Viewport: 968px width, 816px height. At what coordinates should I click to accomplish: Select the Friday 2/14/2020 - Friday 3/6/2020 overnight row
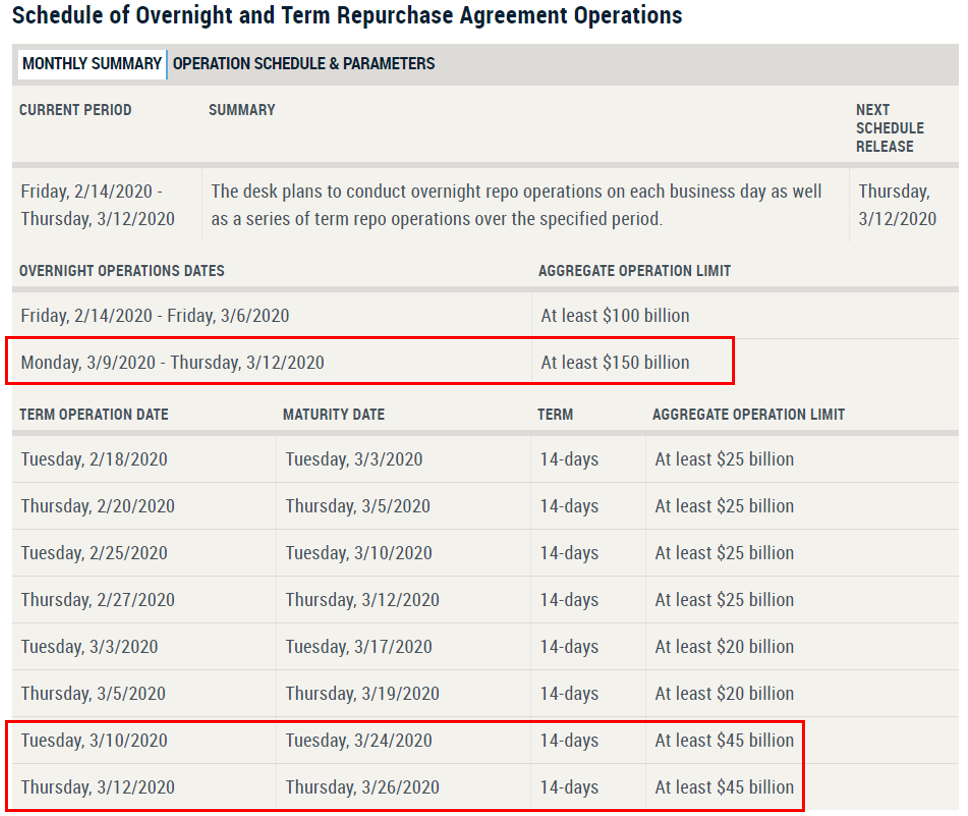tap(155, 316)
